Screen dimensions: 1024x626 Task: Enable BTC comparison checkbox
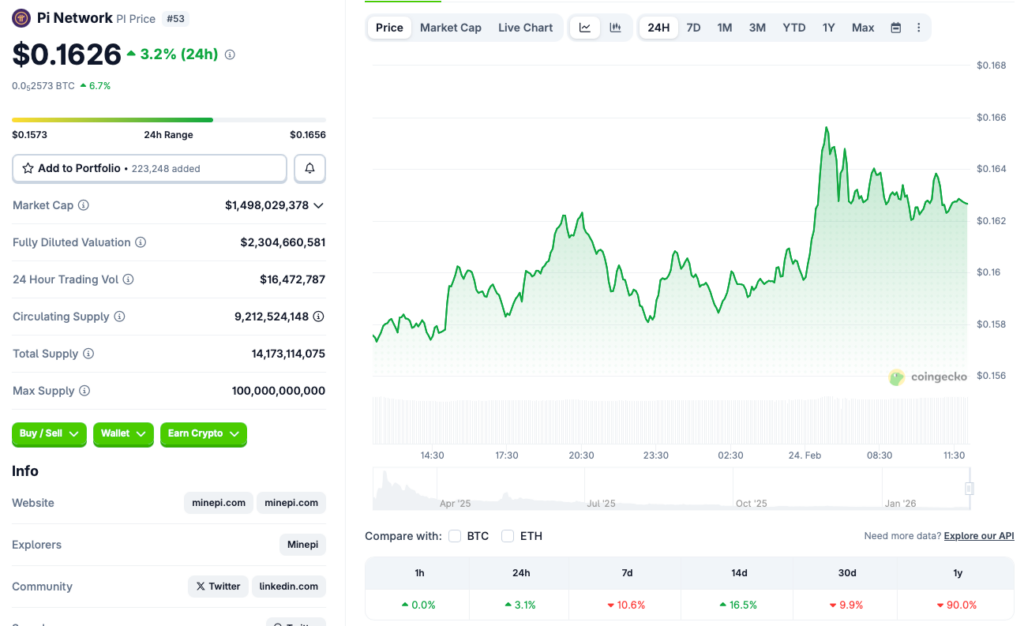[455, 536]
